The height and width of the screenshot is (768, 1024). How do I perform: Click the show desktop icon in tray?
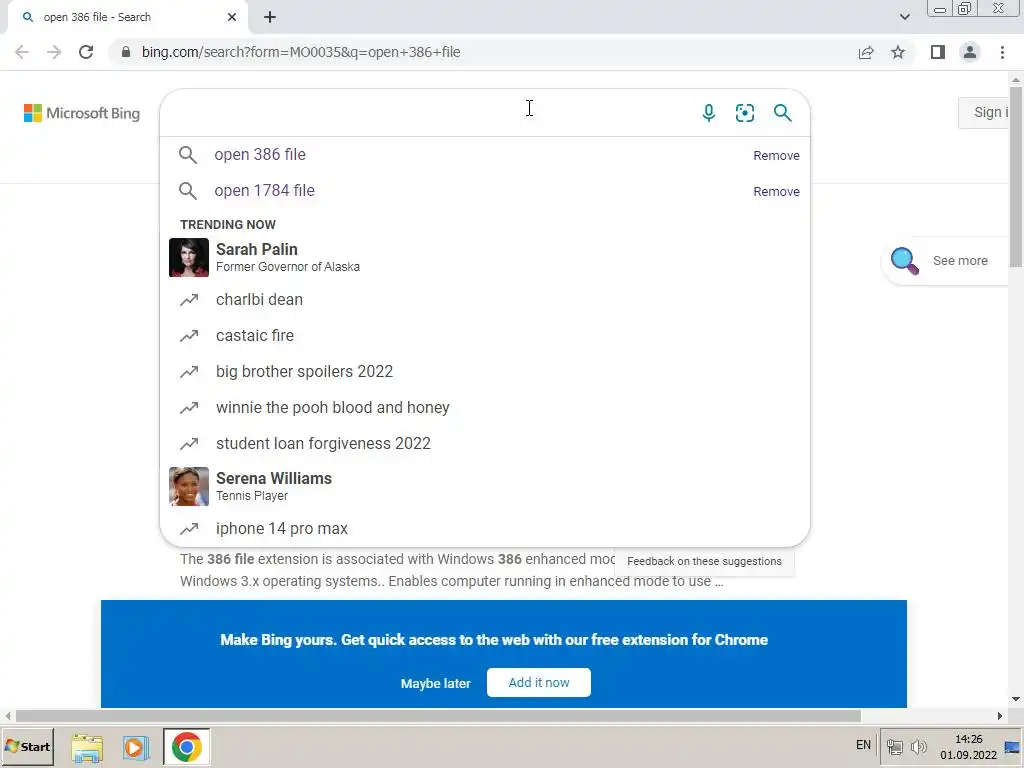click(x=1013, y=747)
